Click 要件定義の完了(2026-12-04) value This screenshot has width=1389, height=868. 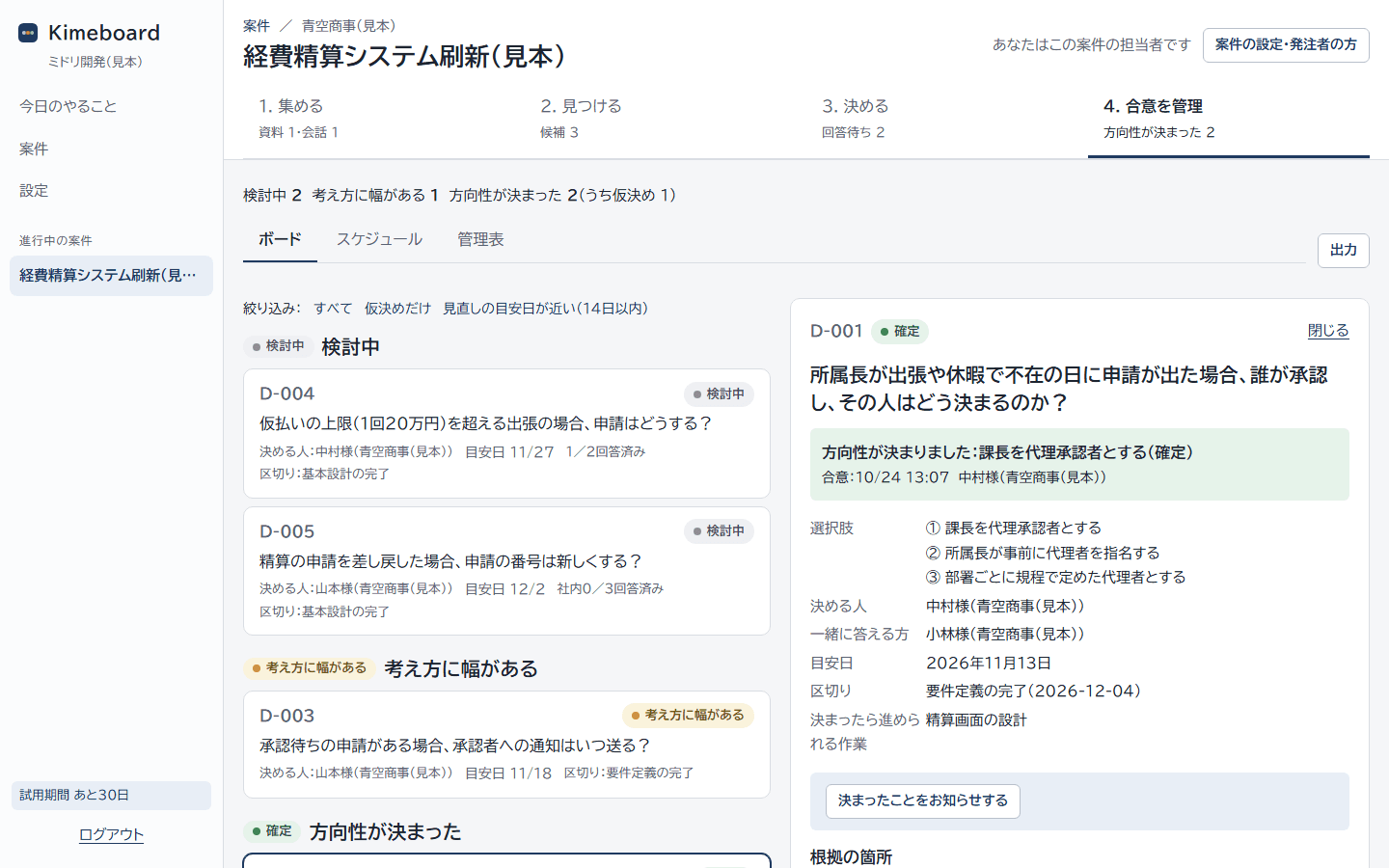1034,692
